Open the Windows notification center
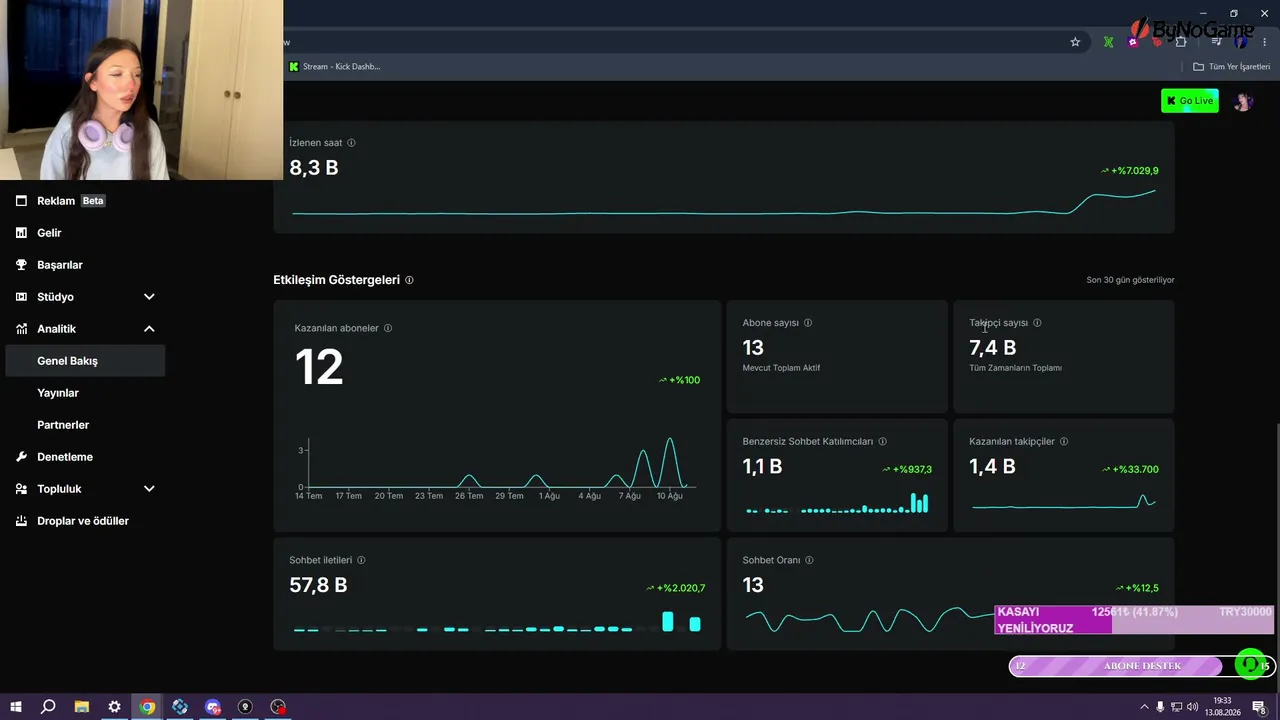This screenshot has width=1280, height=720. (1259, 707)
